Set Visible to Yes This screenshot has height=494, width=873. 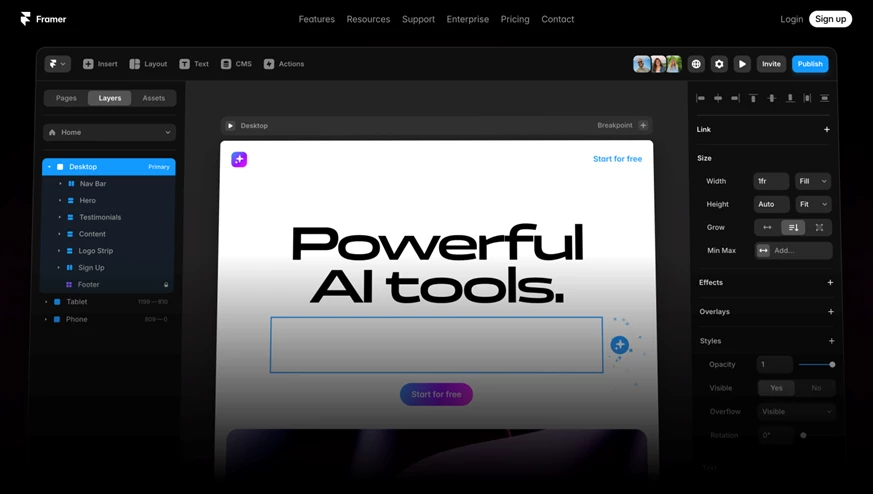click(776, 388)
